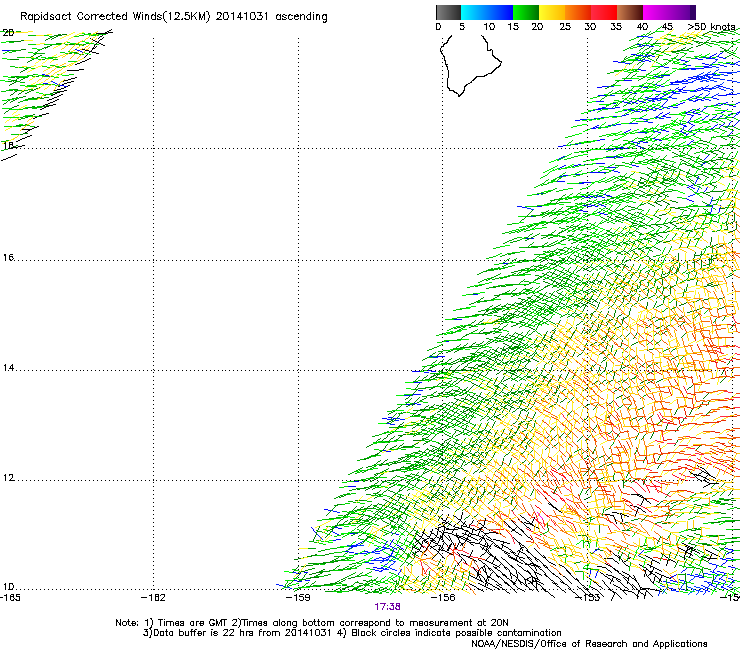Image resolution: width=740 pixels, height=650 pixels.
Task: Click the green 15-20 knots legend swatch
Action: click(x=526, y=12)
